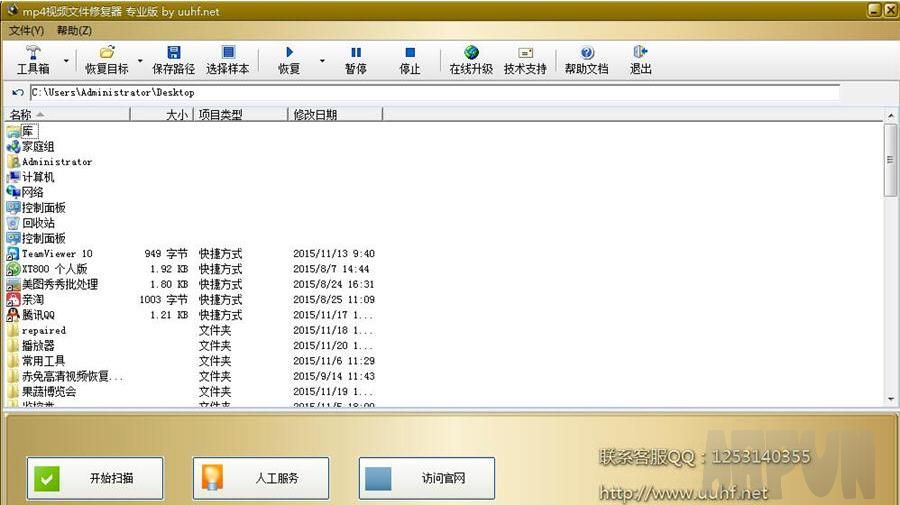900x505 pixels.
Task: Click the XT800 shortcut icon
Action: pos(13,269)
